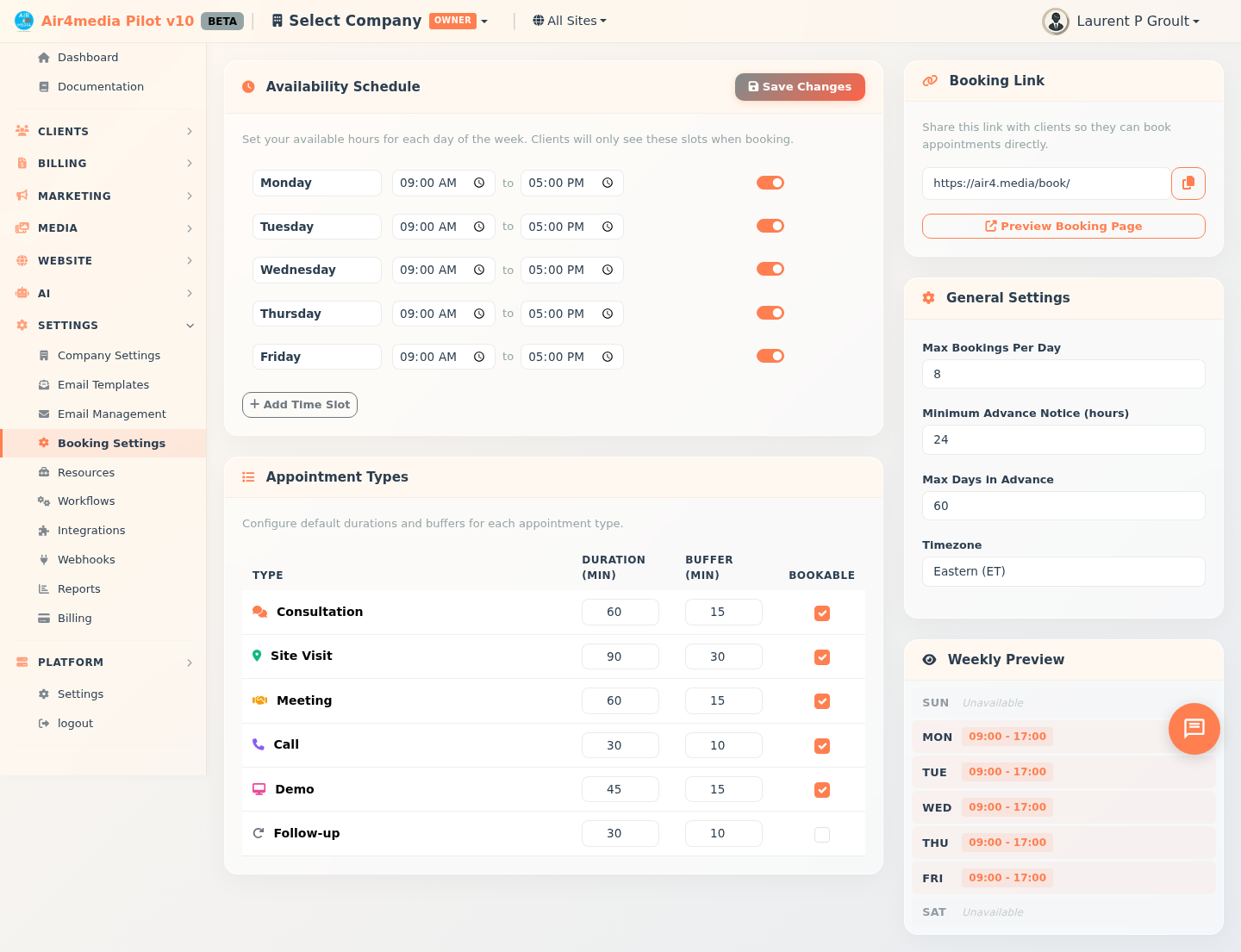Open the Select Company dropdown
Image resolution: width=1241 pixels, height=952 pixels.
click(x=380, y=21)
